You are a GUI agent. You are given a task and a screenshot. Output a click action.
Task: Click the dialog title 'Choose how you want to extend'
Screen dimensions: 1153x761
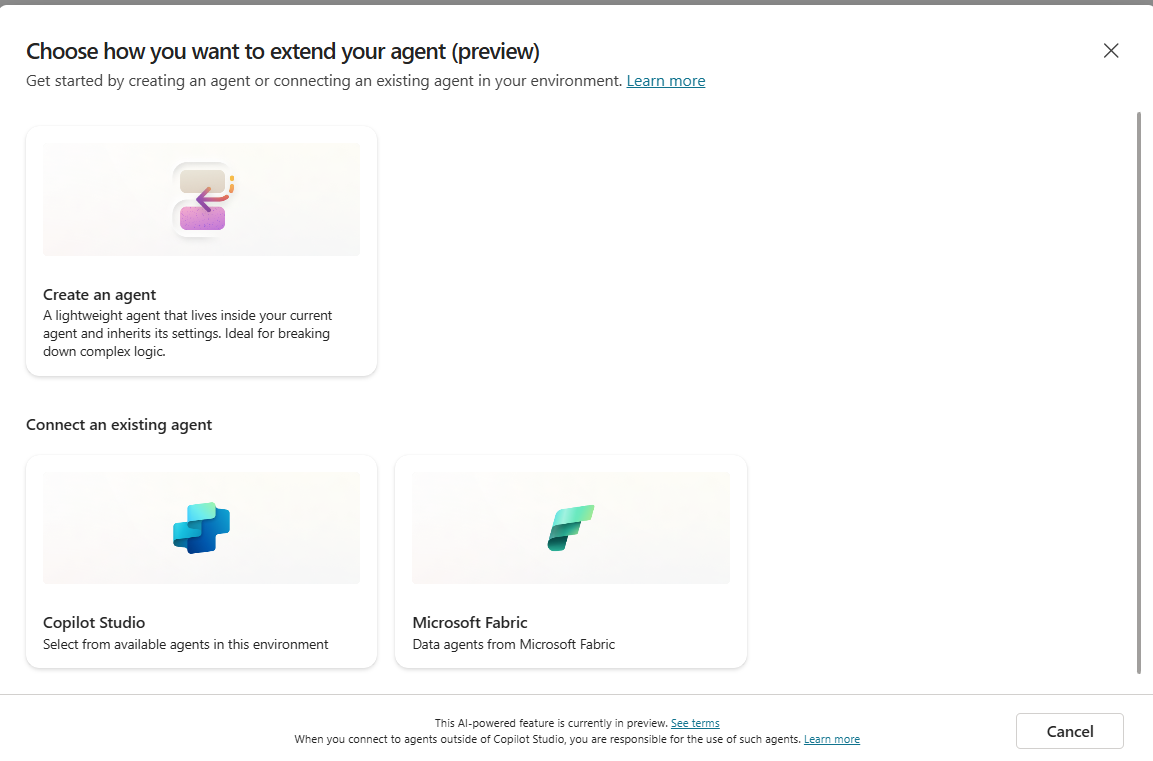pos(283,51)
